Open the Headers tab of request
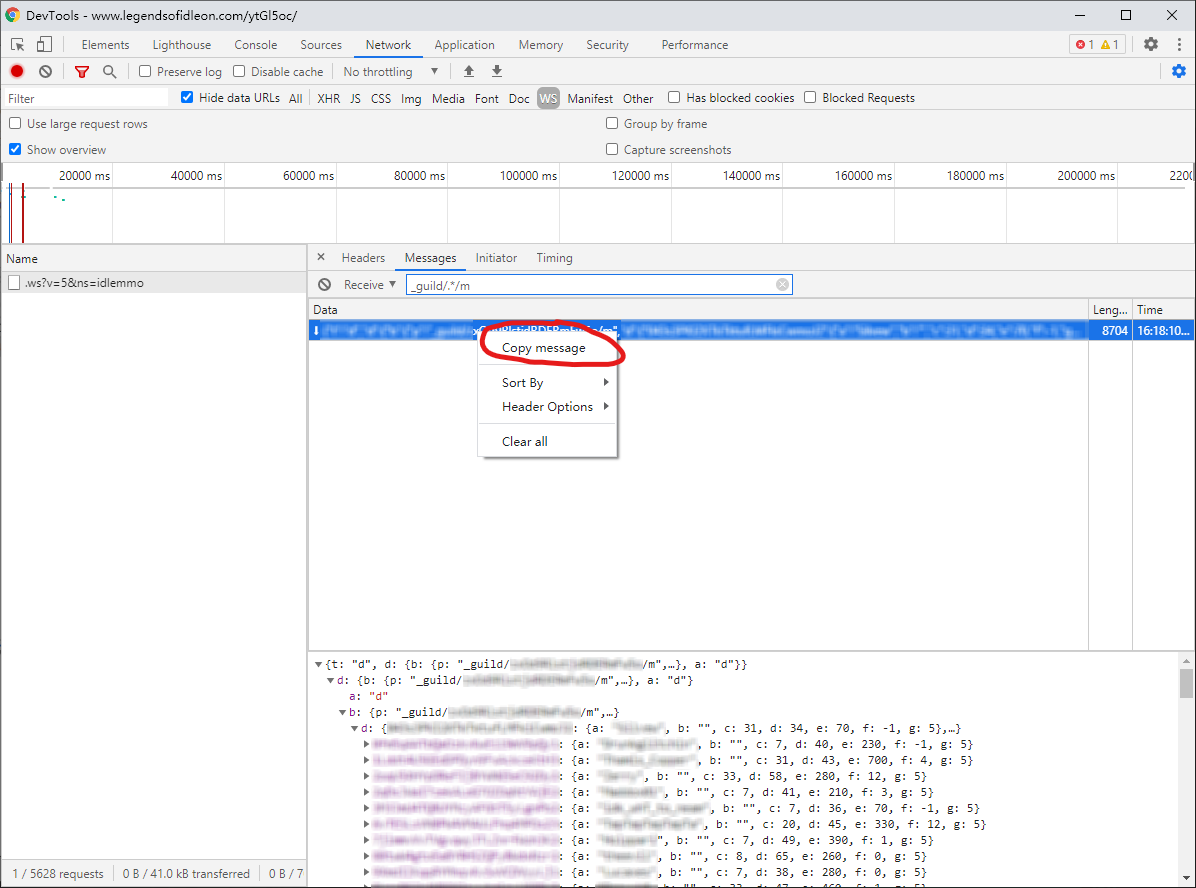This screenshot has width=1196, height=888. (x=363, y=258)
